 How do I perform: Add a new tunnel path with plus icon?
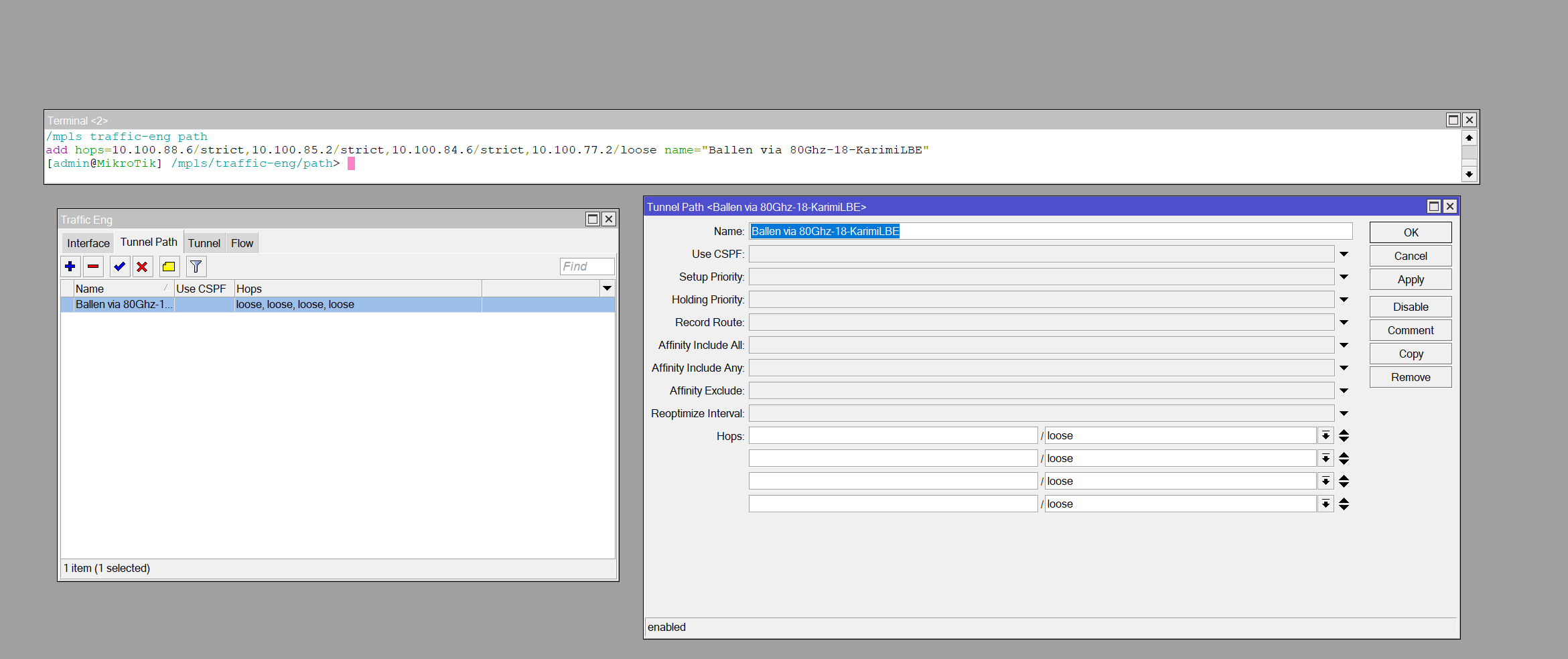pyautogui.click(x=70, y=267)
